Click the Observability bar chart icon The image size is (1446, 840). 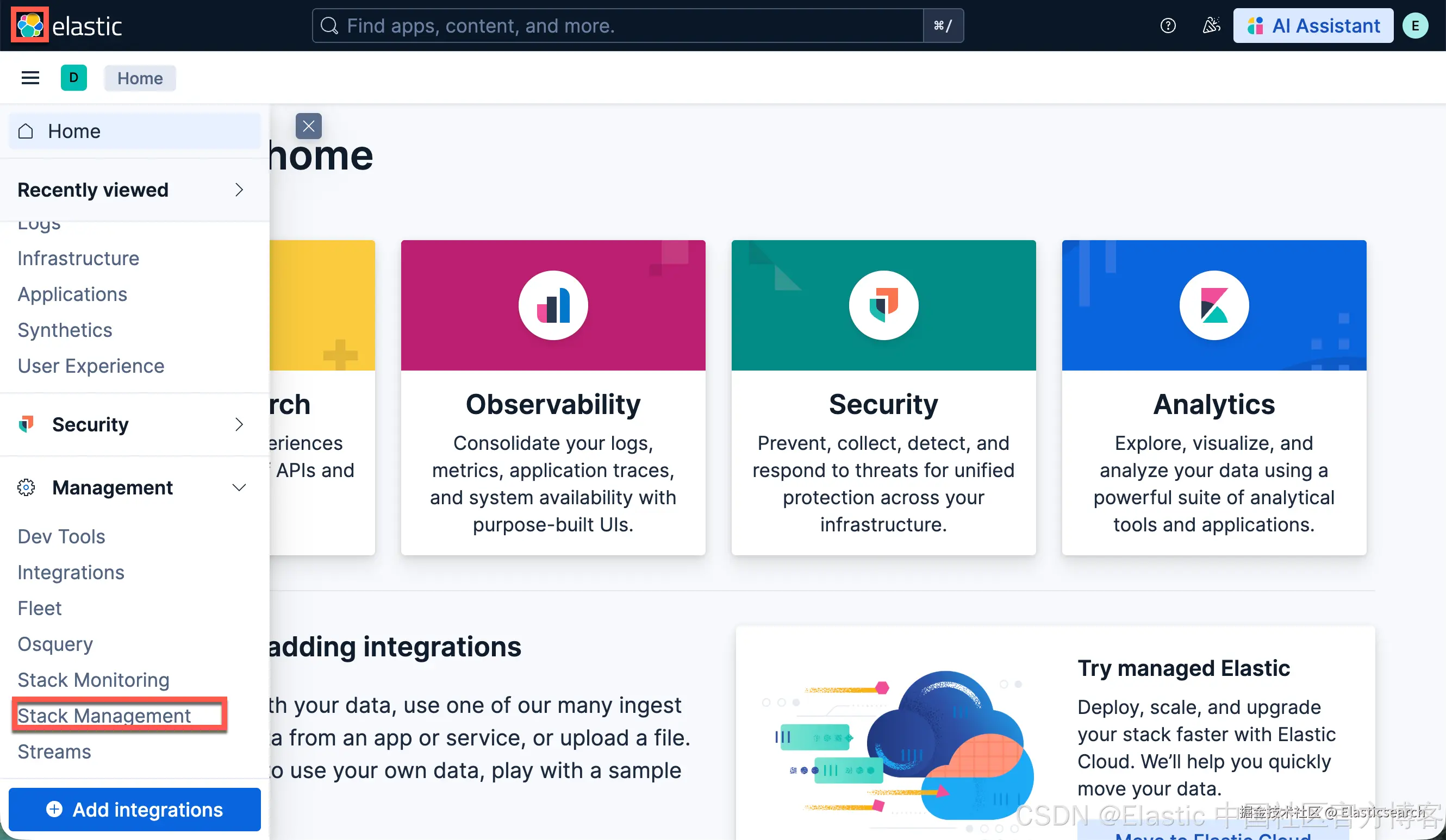pos(553,305)
